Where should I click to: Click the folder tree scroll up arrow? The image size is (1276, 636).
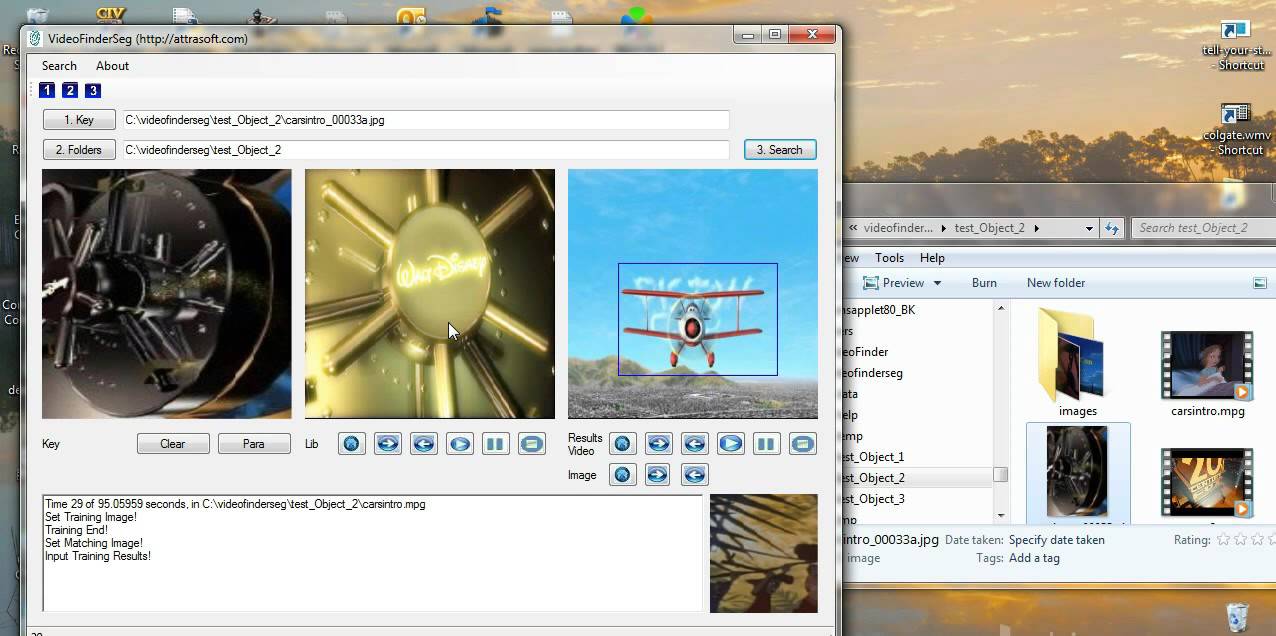(1001, 309)
